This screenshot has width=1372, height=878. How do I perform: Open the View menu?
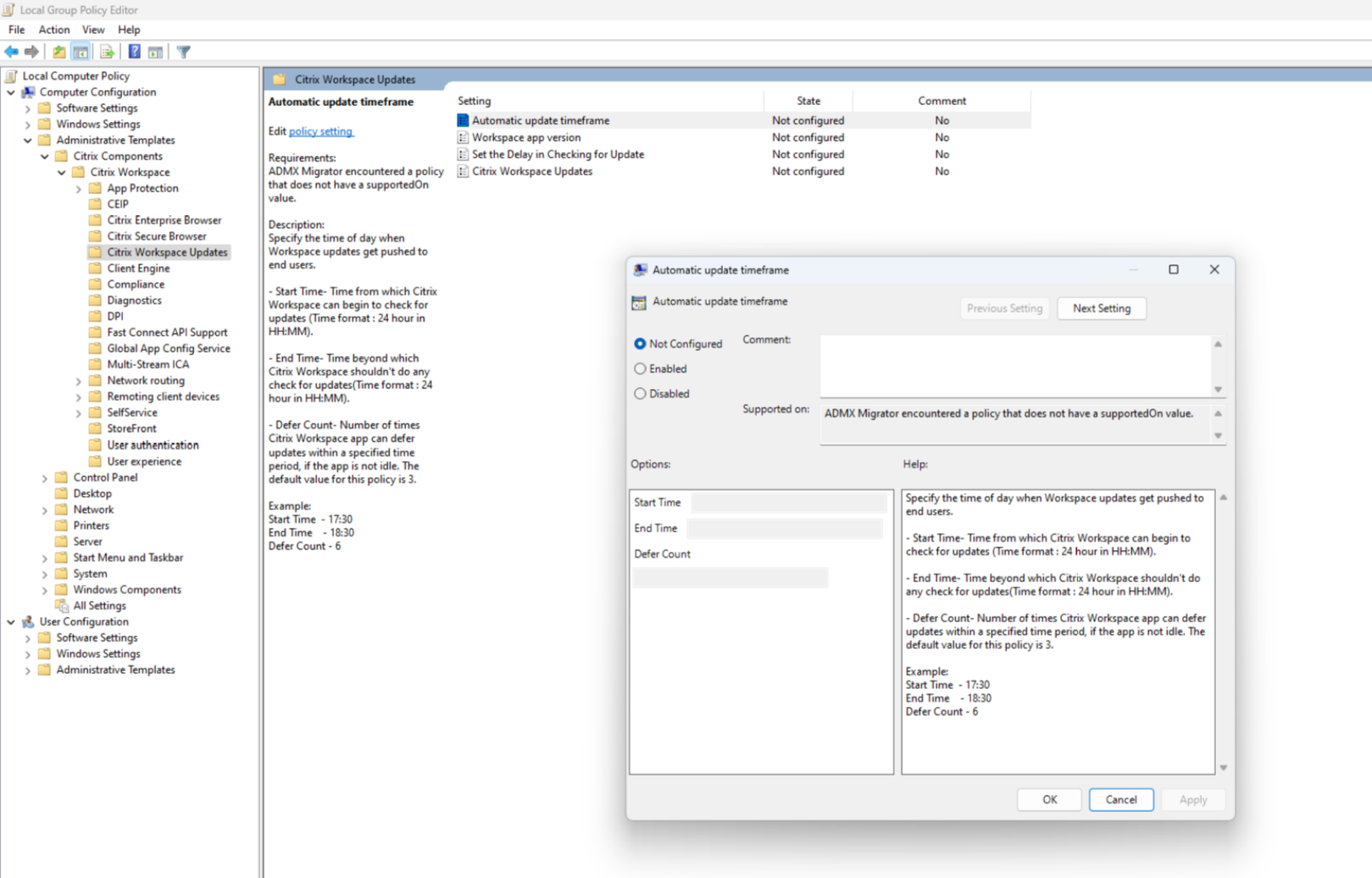[93, 29]
